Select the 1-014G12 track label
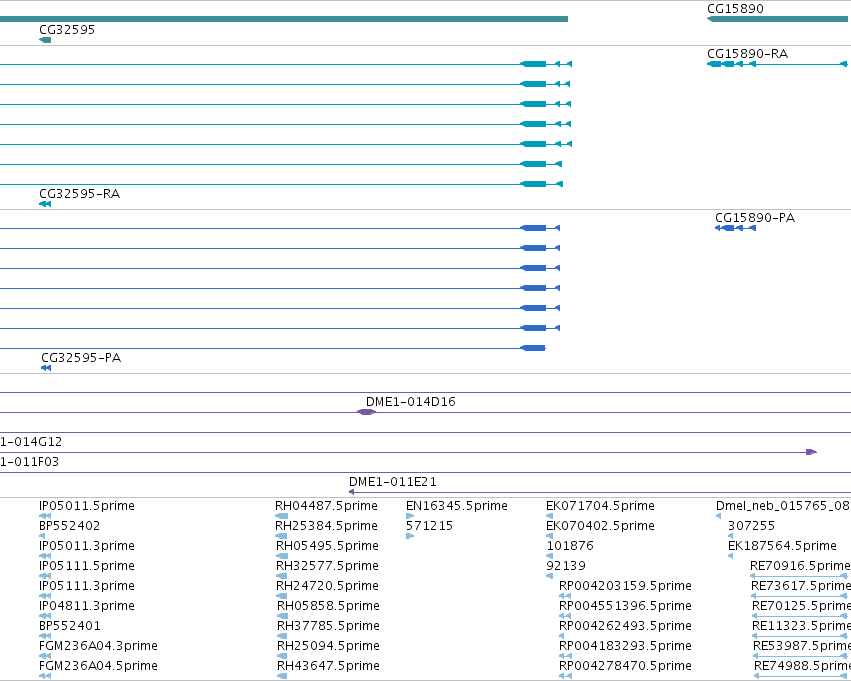Viewport: 851px width, 681px height. [31, 442]
